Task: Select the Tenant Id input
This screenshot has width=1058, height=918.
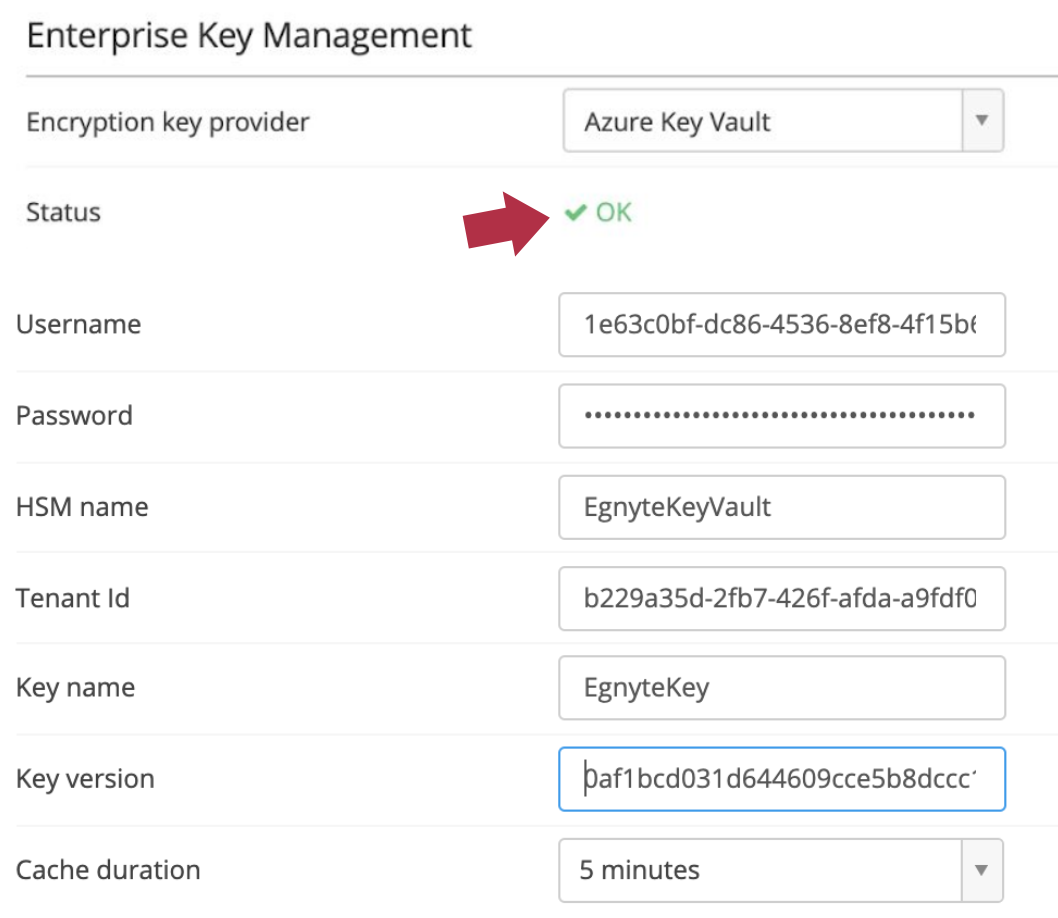Action: point(782,598)
